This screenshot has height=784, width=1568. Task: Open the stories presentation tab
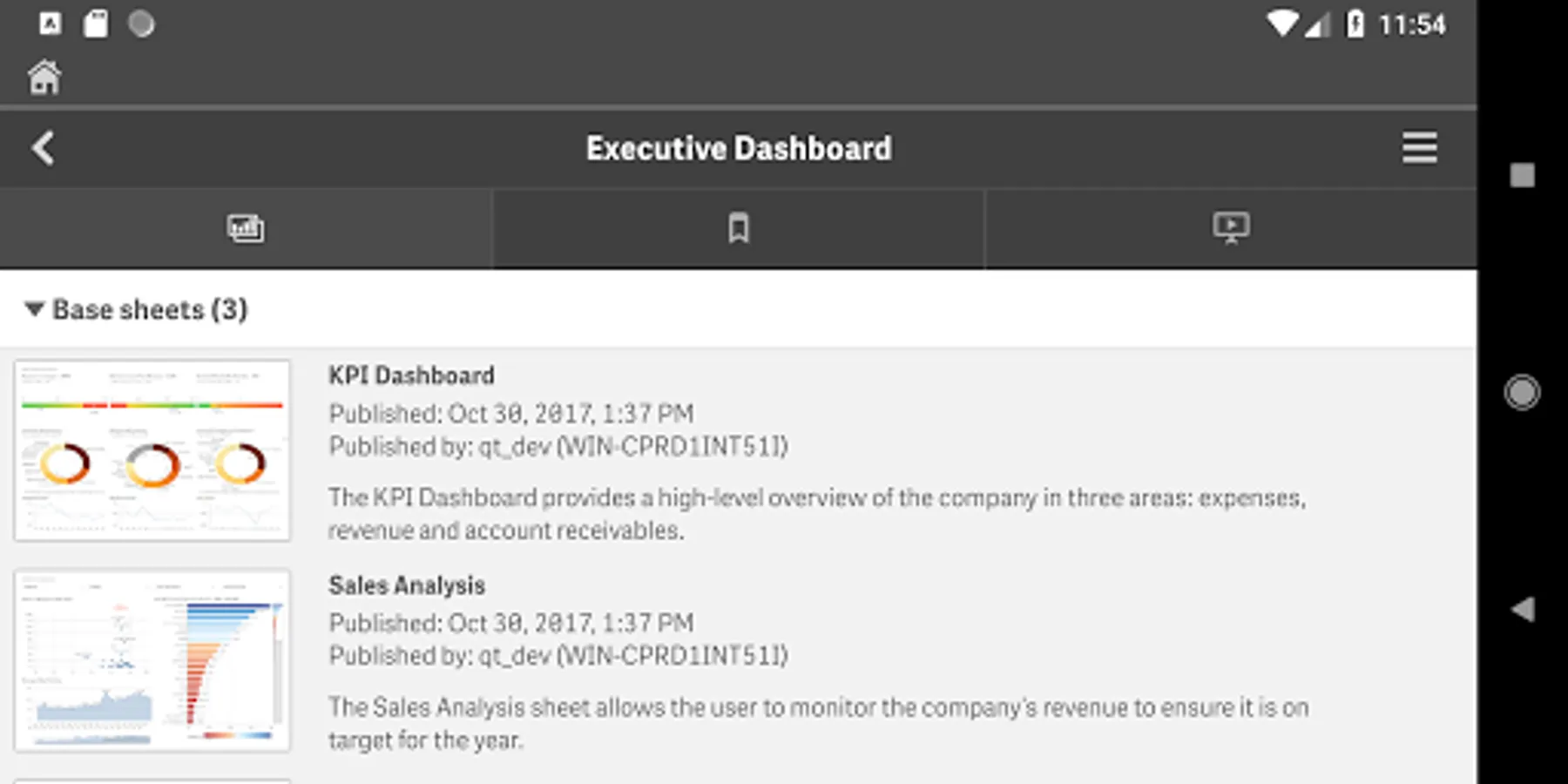pyautogui.click(x=1231, y=229)
